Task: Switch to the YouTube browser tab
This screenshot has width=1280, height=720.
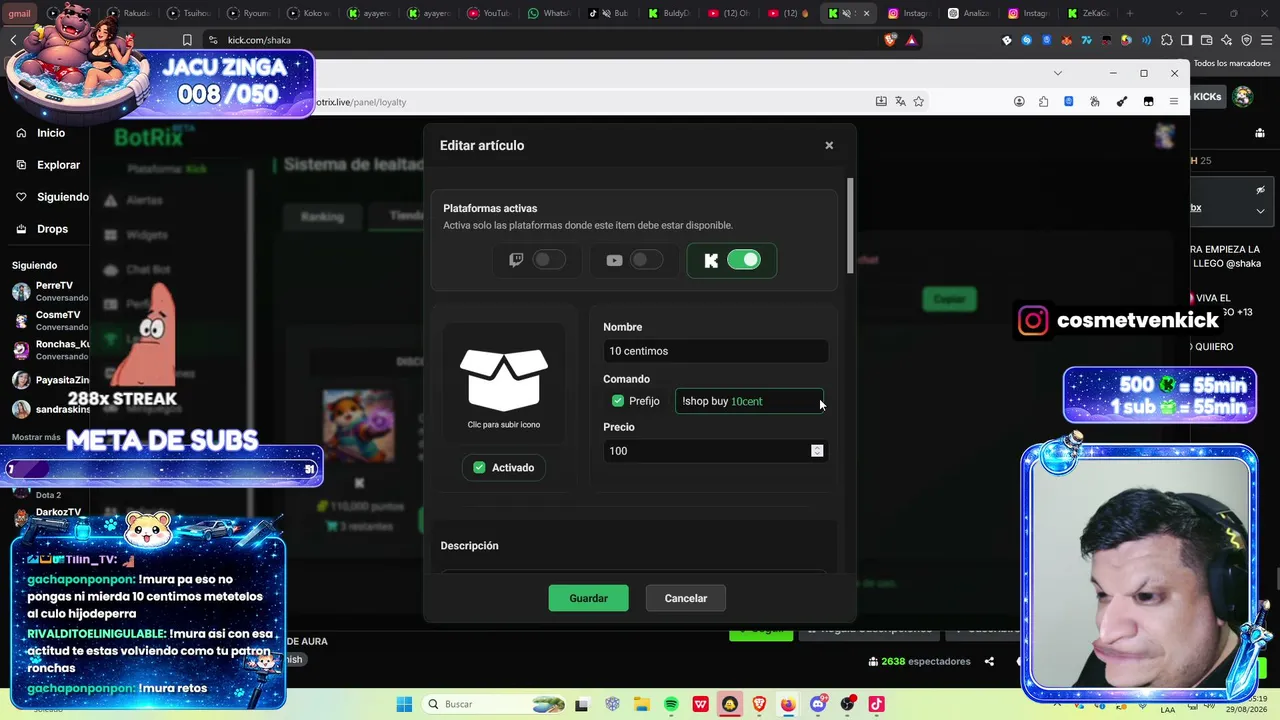Action: (489, 13)
